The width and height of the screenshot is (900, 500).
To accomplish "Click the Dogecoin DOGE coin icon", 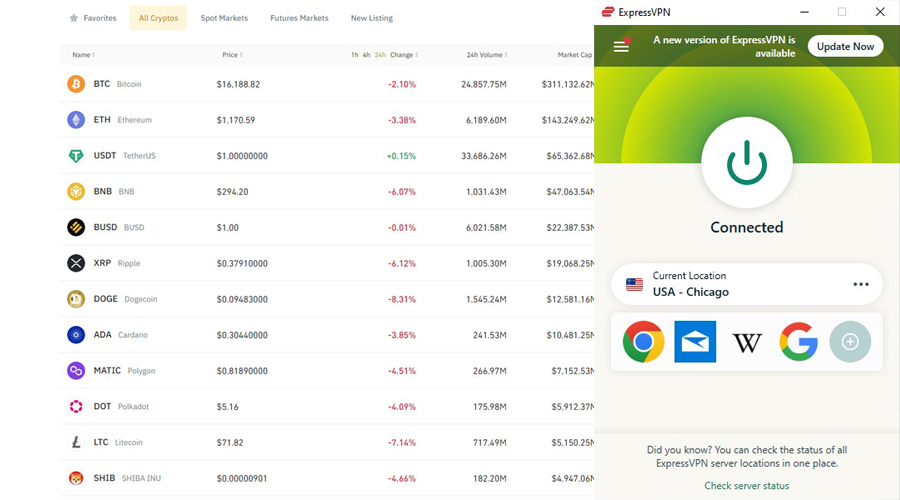I will [76, 299].
